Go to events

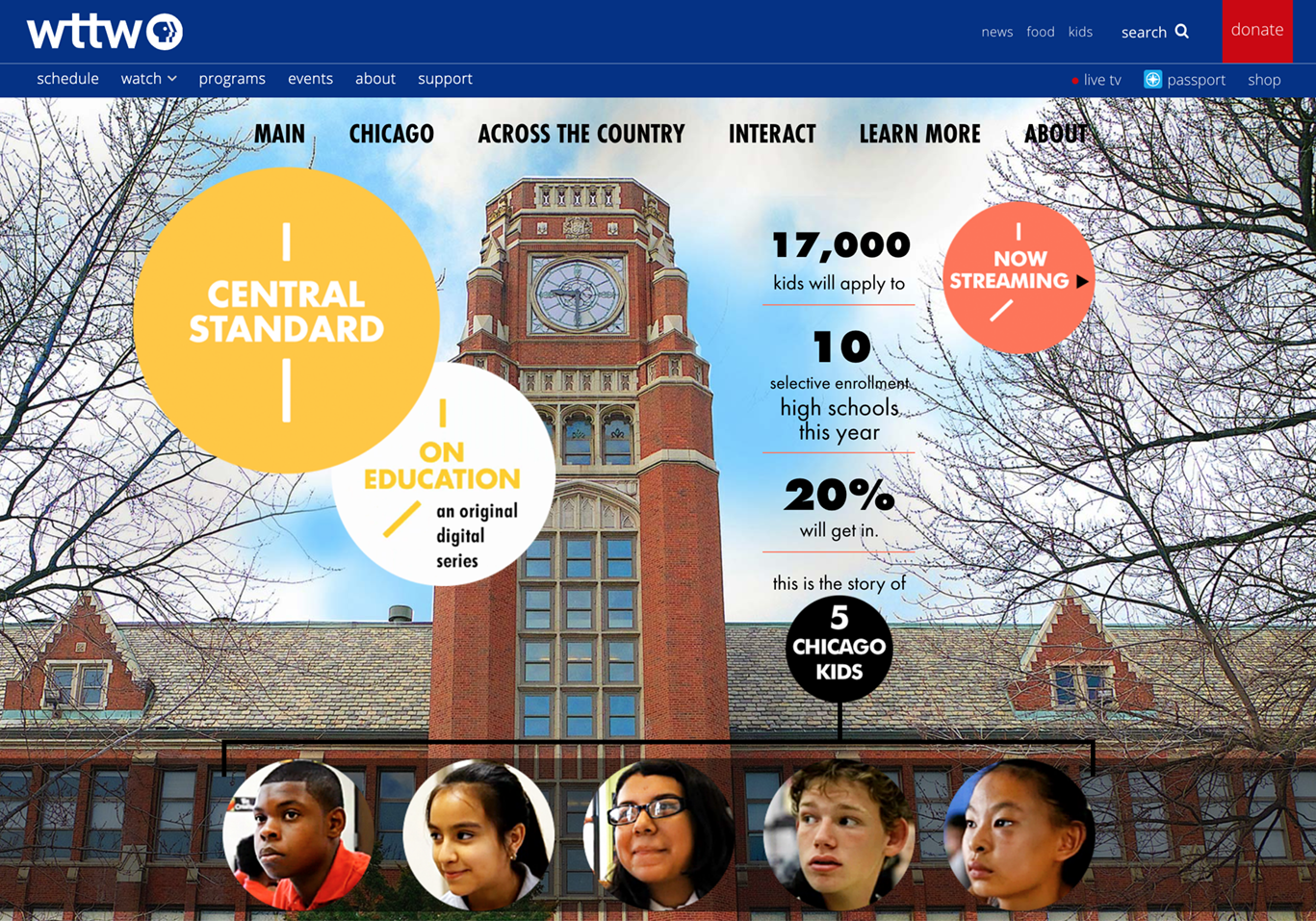coord(310,79)
